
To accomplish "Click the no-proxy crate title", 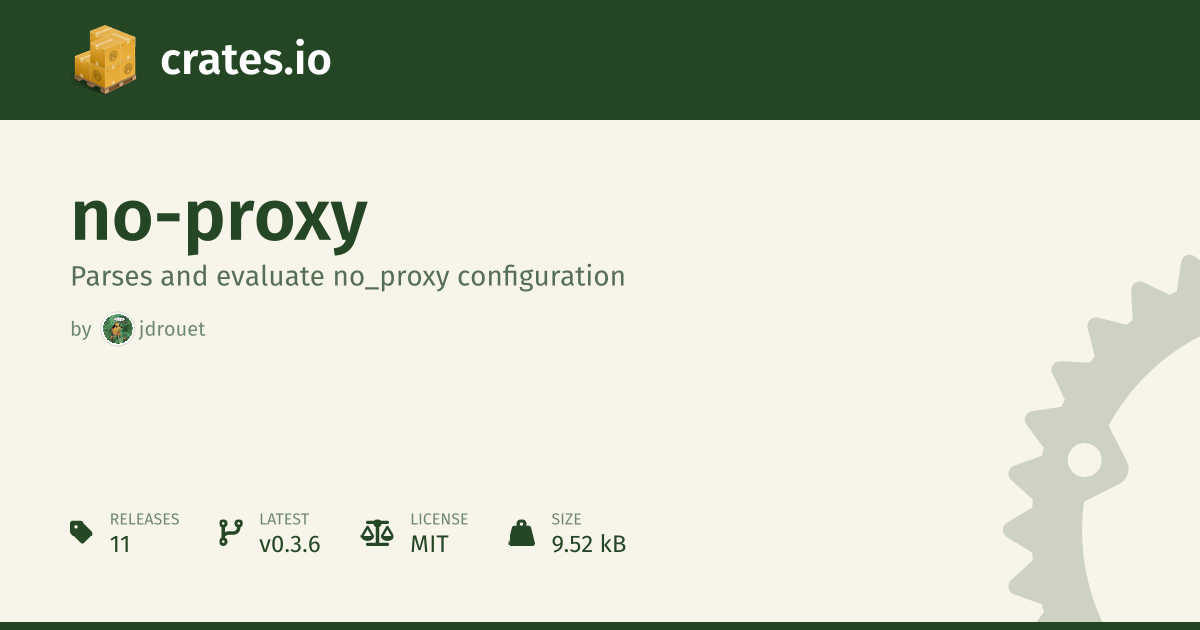I will (x=219, y=217).
